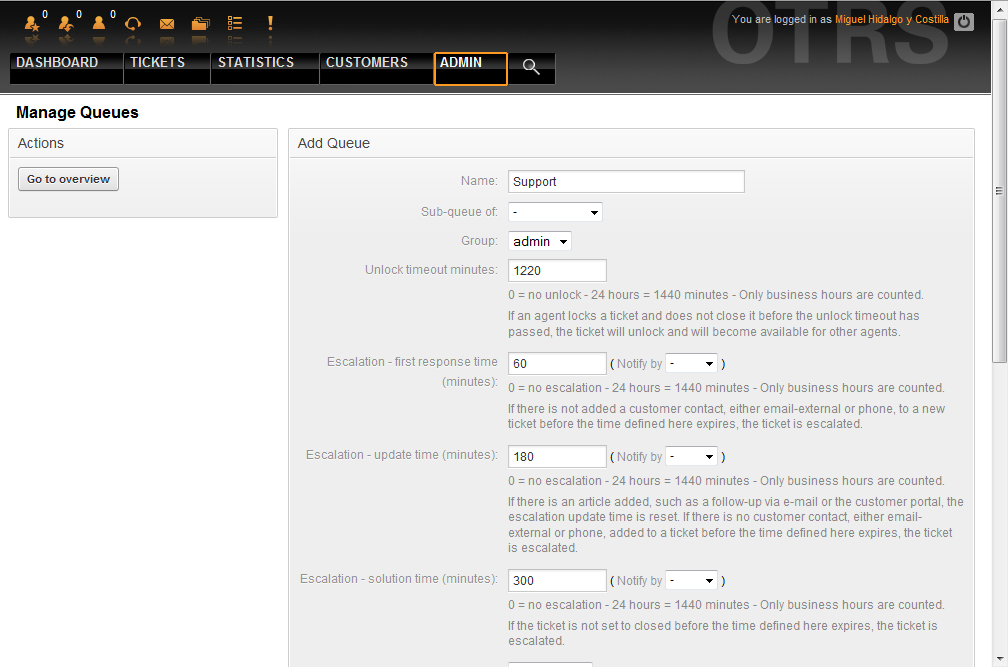Open the queue view folders icon
This screenshot has width=1008, height=667.
[201, 23]
